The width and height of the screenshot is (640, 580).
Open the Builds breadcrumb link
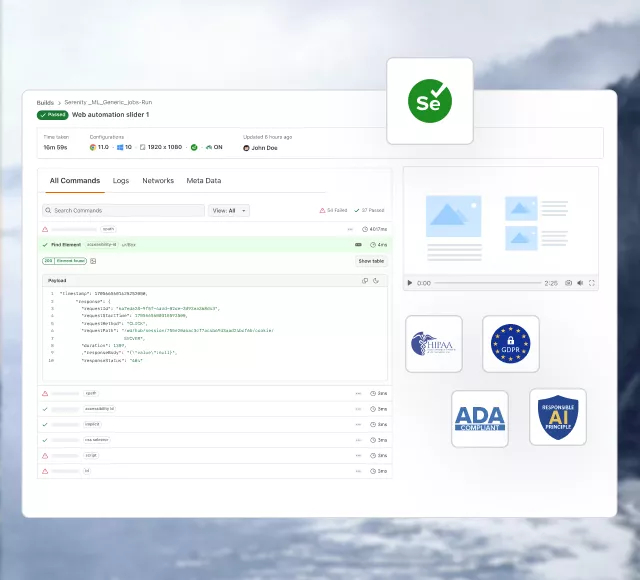(x=45, y=103)
